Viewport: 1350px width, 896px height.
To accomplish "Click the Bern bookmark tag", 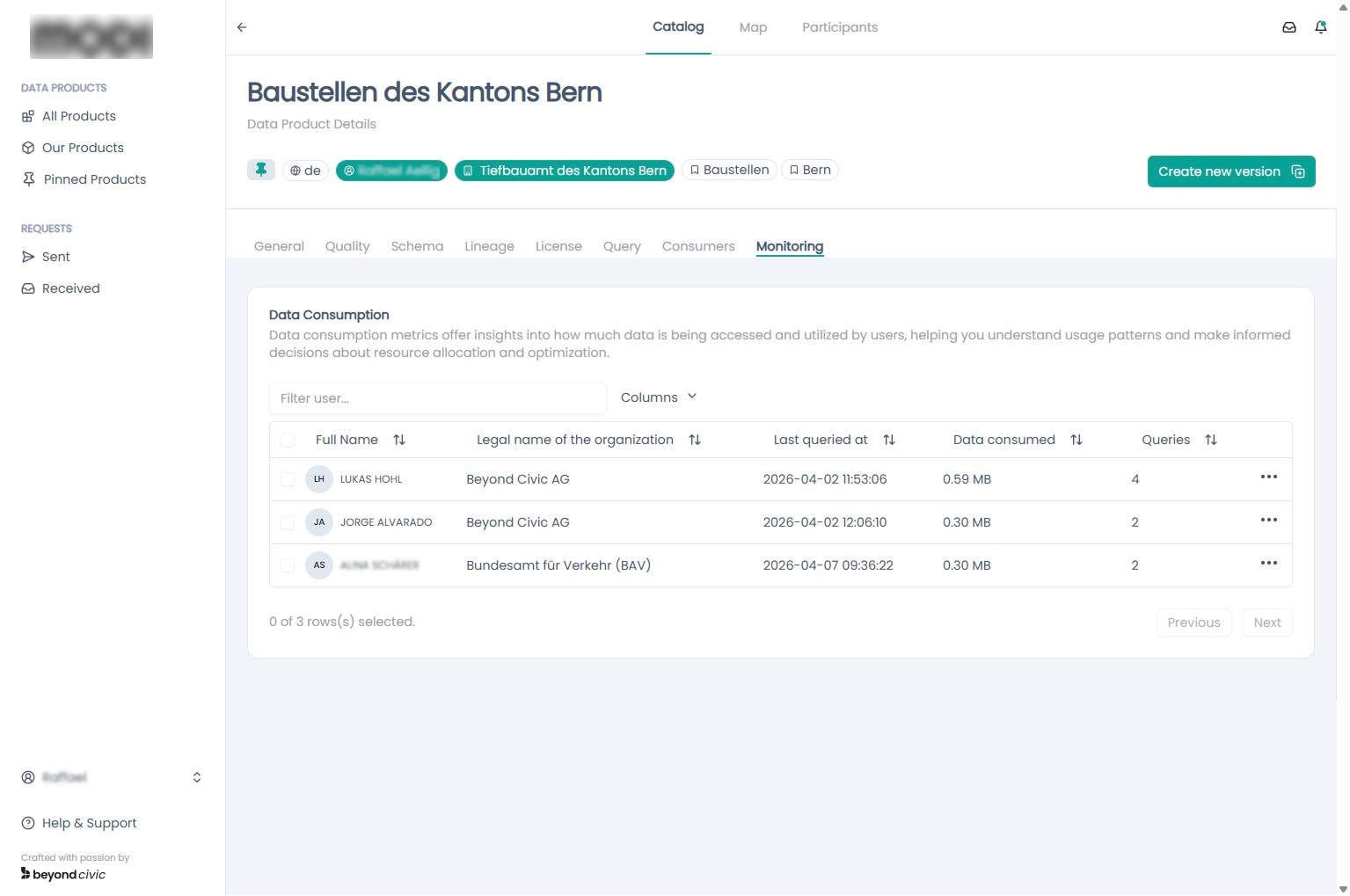I will point(810,170).
